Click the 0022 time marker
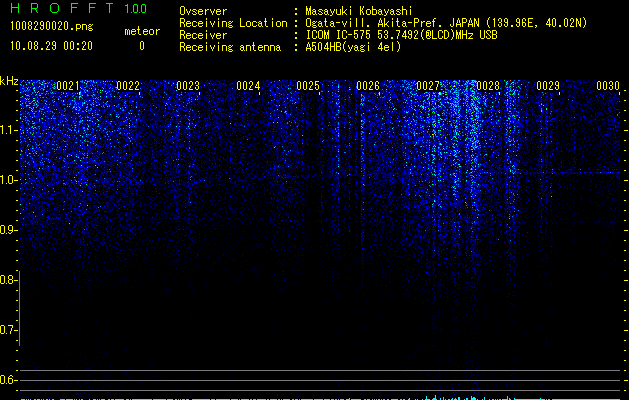The image size is (629, 400). (x=128, y=86)
